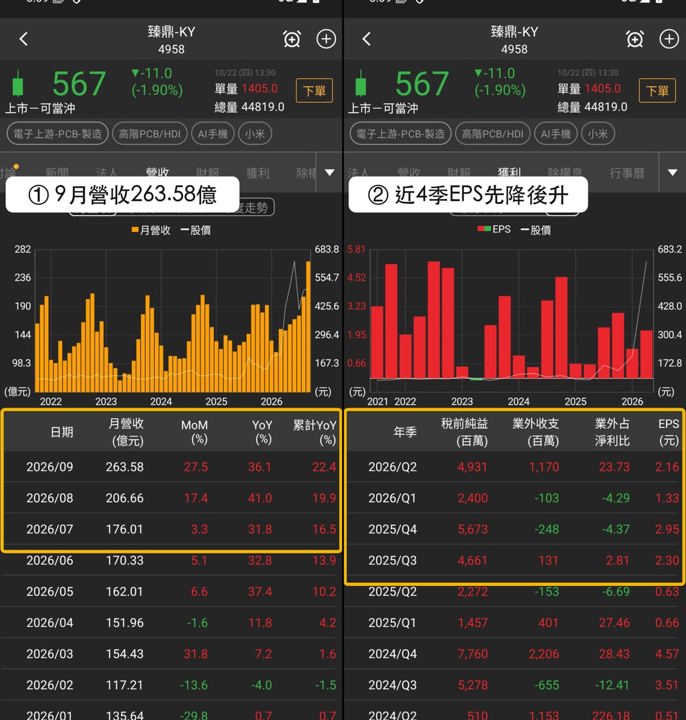Open the 電子上游-PCB-製造 tag in left panel
686x720 pixels.
pyautogui.click(x=57, y=134)
